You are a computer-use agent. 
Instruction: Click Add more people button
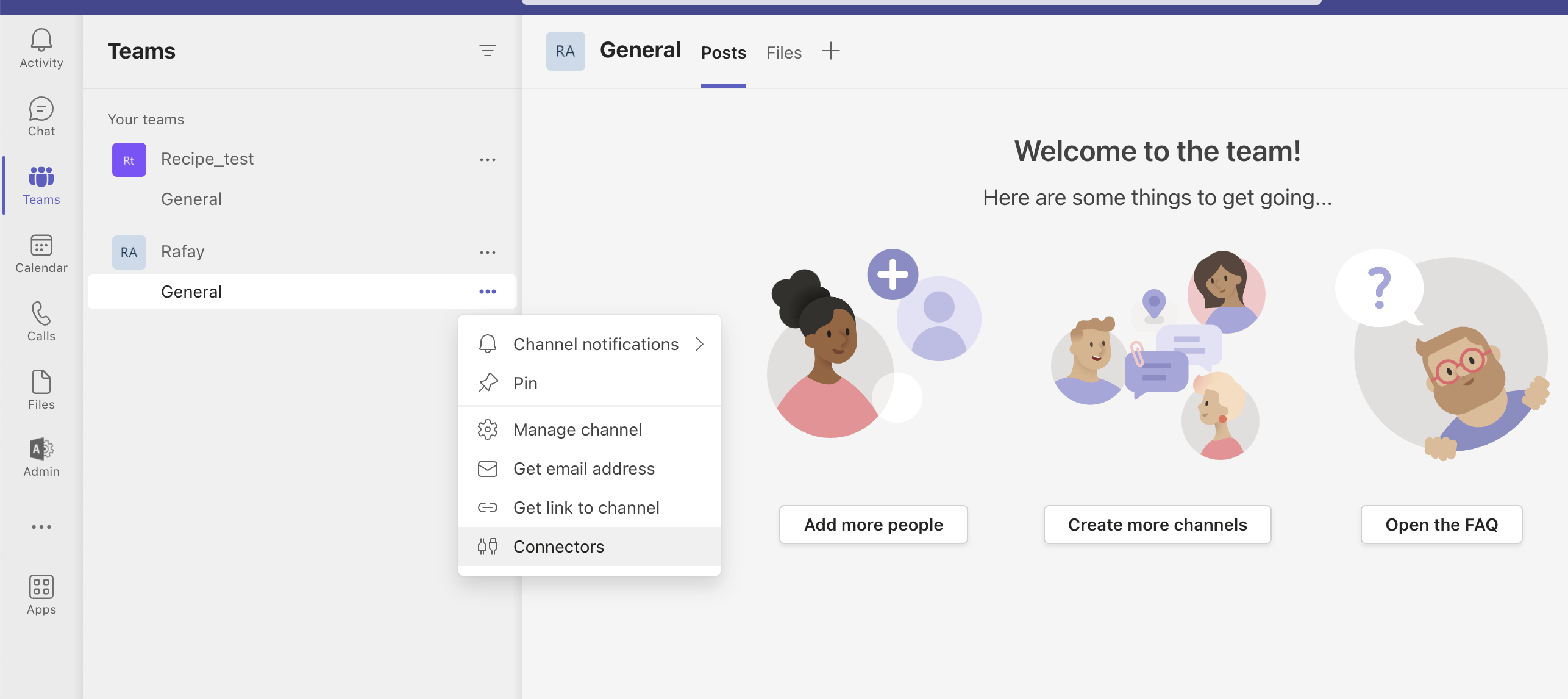[873, 525]
